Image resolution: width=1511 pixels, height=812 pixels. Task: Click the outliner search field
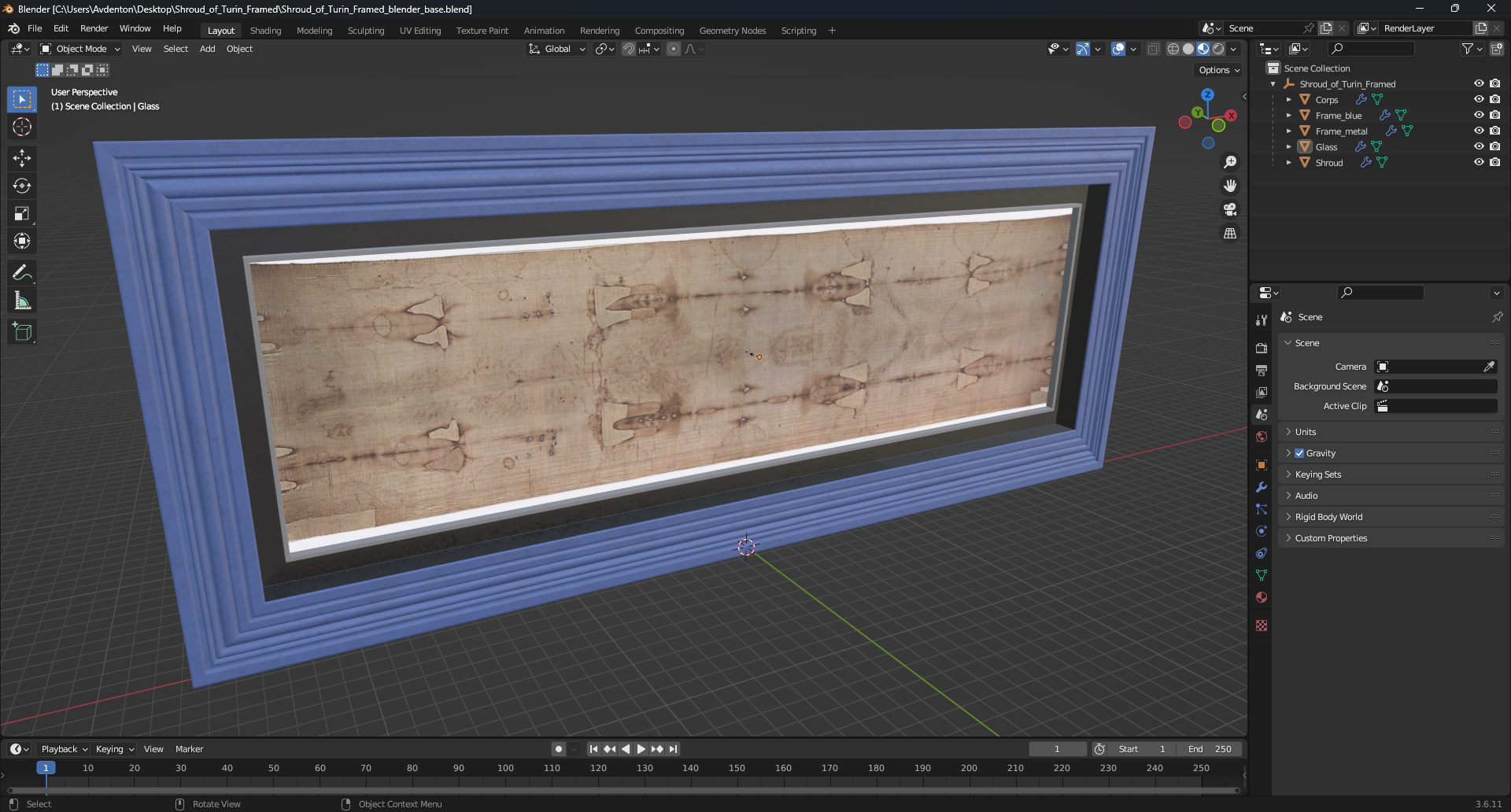point(1370,49)
